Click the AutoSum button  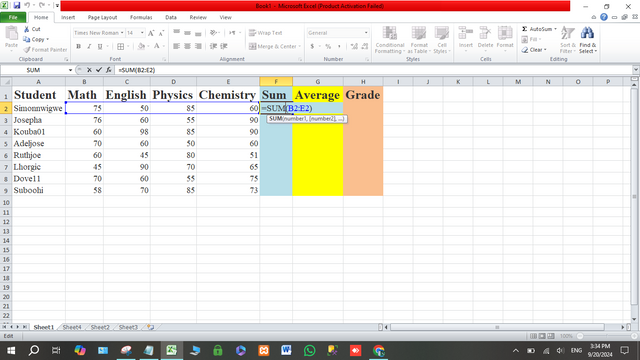tap(539, 29)
